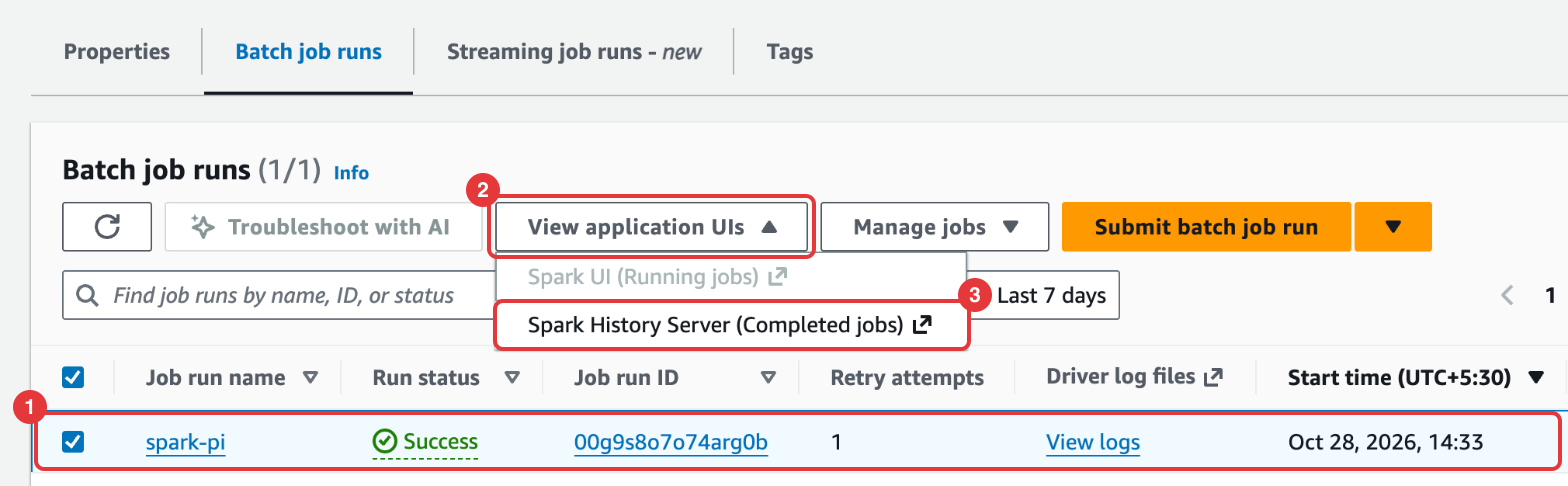
Task: Select the Batch job runs tab
Action: [308, 51]
